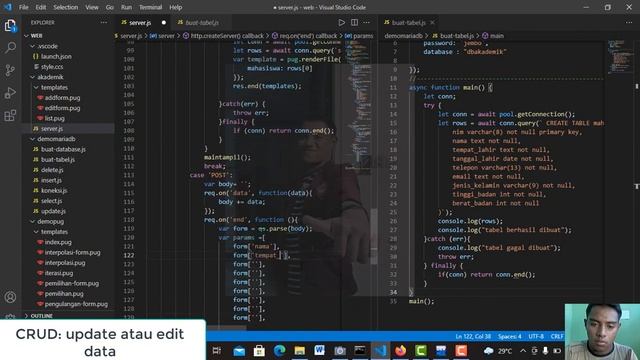Open Run and Debug view
This screenshot has width=640, height=360.
pyautogui.click(x=10, y=93)
